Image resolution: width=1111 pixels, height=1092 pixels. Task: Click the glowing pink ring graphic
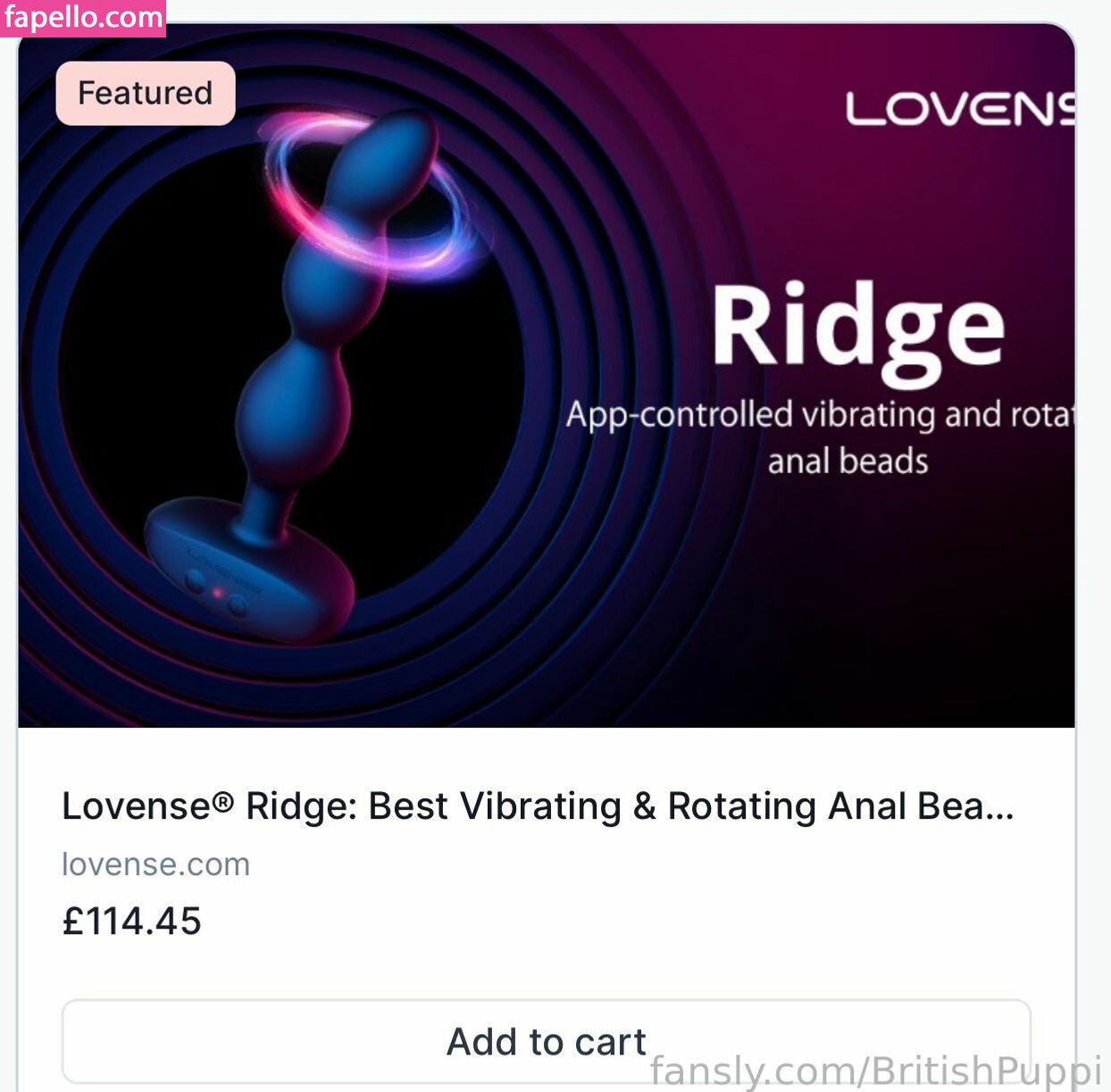[369, 192]
